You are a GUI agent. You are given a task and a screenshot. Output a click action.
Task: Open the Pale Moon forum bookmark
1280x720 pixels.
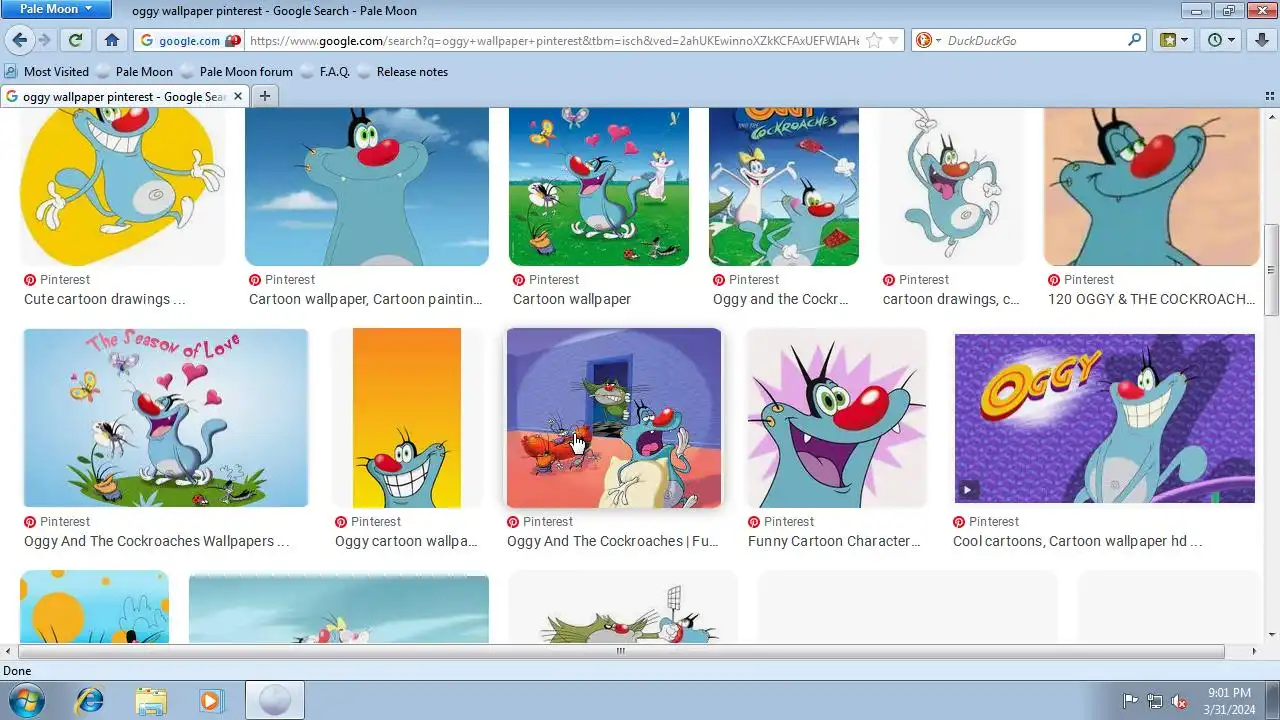pos(236,72)
